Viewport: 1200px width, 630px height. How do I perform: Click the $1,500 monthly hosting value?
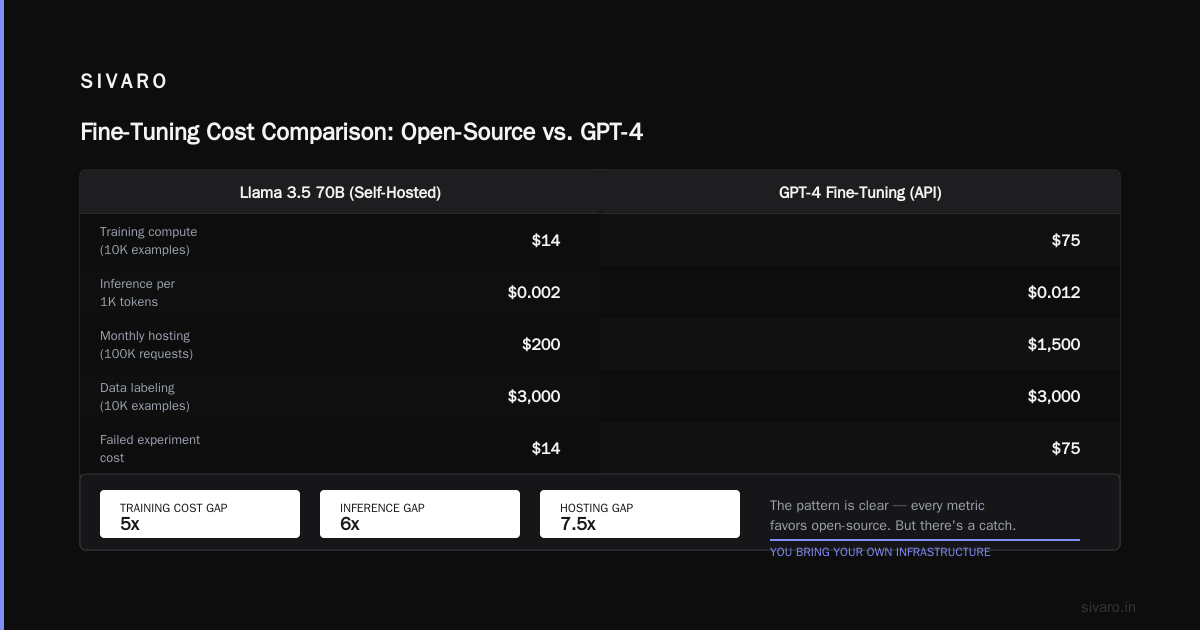coord(1054,344)
